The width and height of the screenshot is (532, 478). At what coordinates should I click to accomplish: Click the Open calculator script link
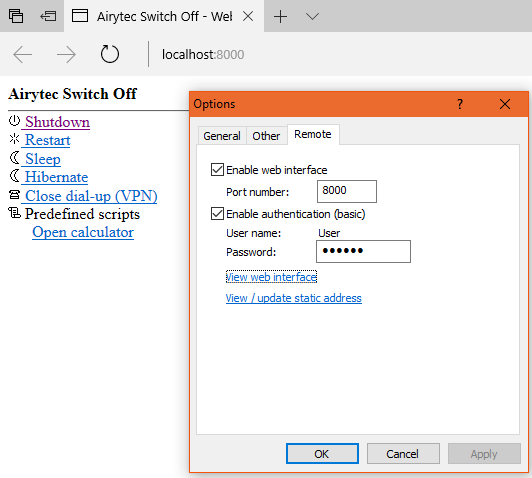83,232
